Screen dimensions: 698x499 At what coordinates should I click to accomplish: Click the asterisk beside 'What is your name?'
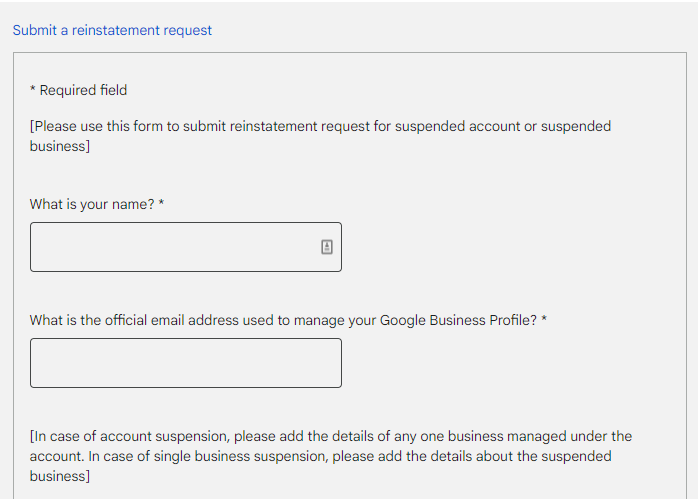(161, 203)
